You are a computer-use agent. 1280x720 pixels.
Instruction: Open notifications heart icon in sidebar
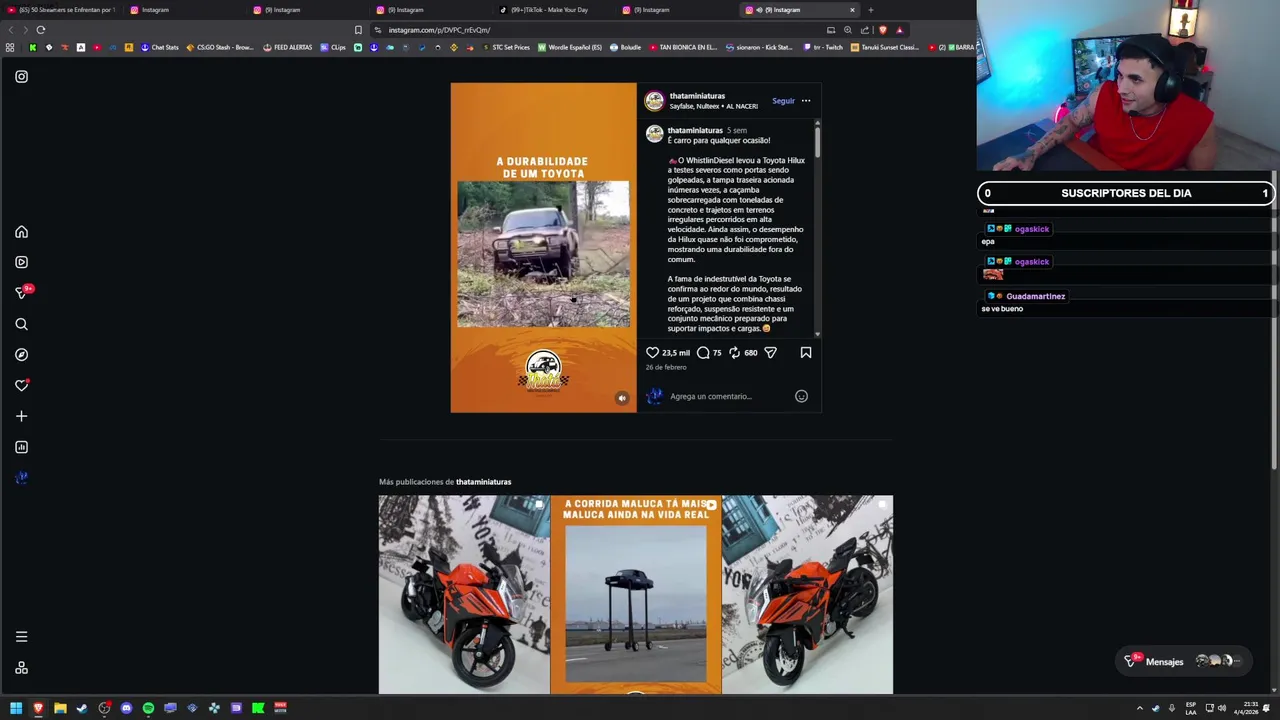tap(21, 385)
